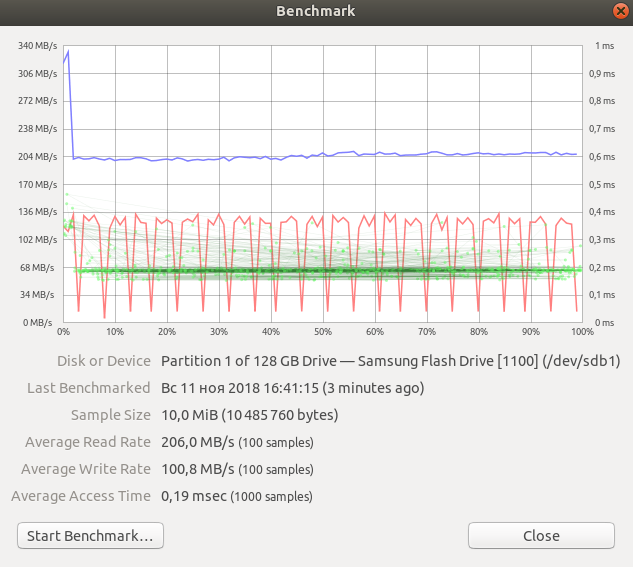
Task: Click the 272 MB/s axis label
Action: (38, 100)
